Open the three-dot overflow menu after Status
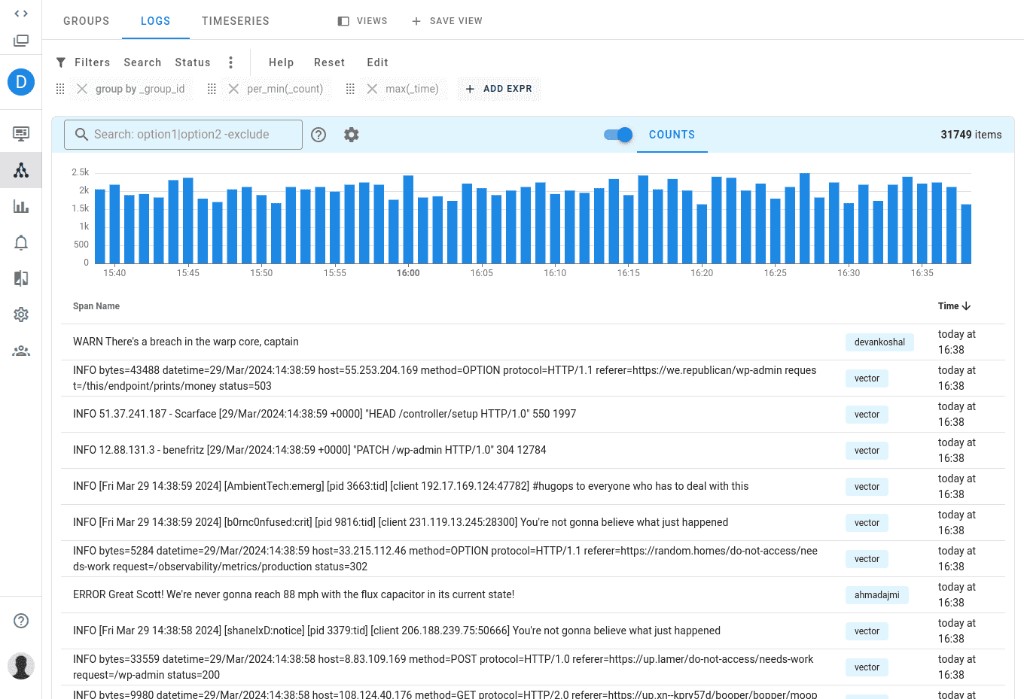Screen dimensions: 1024x699 [x=231, y=61]
